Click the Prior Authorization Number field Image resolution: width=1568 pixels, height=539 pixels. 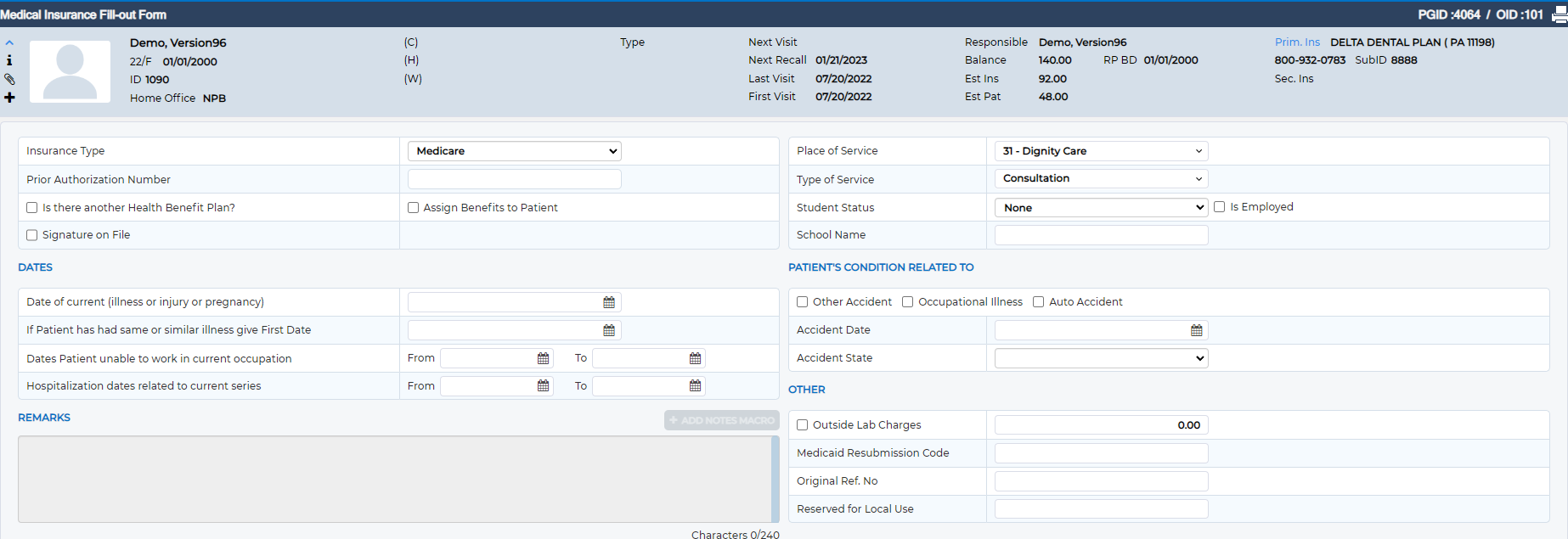tap(515, 179)
